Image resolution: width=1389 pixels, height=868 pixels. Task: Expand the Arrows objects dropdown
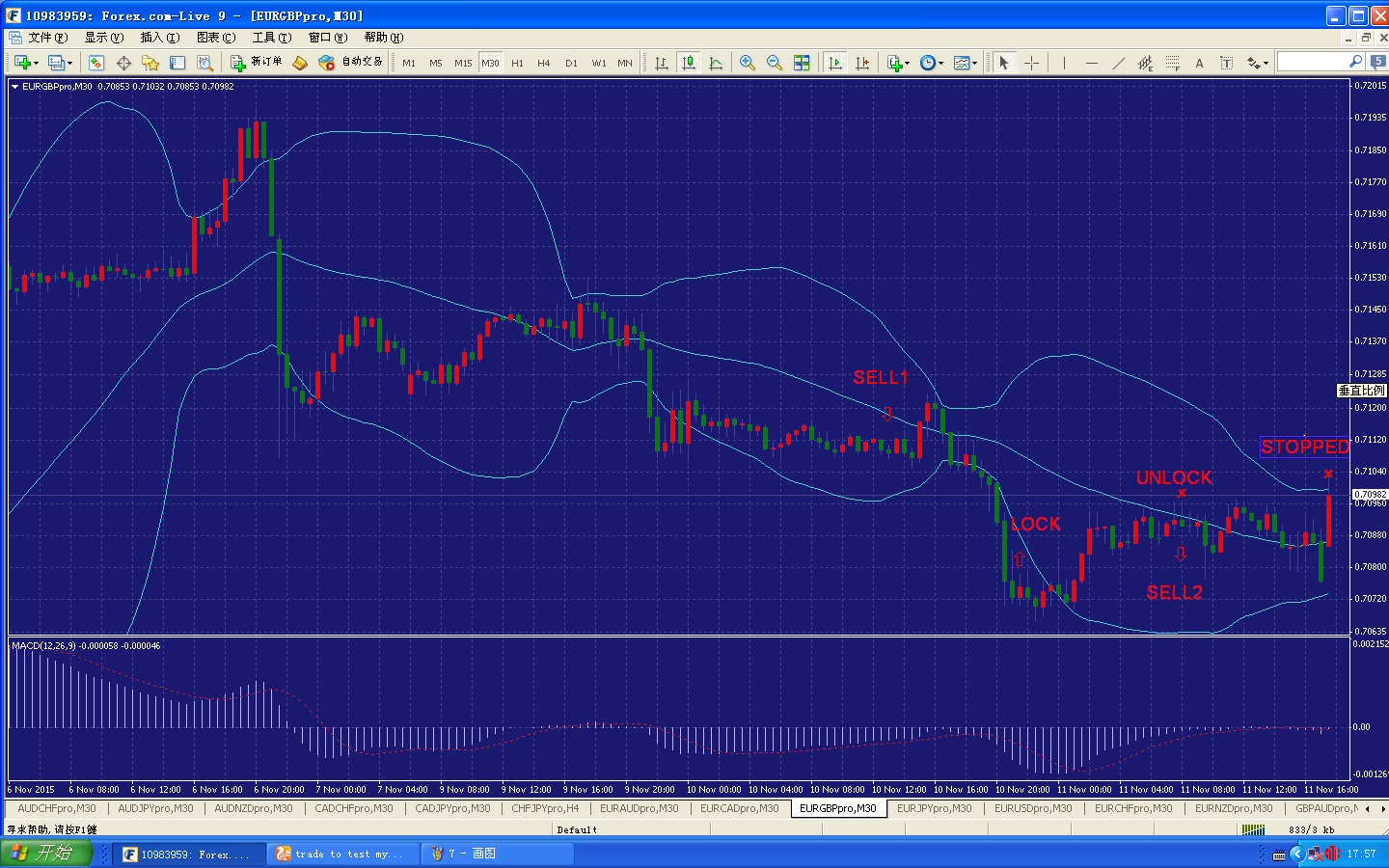[1266, 64]
